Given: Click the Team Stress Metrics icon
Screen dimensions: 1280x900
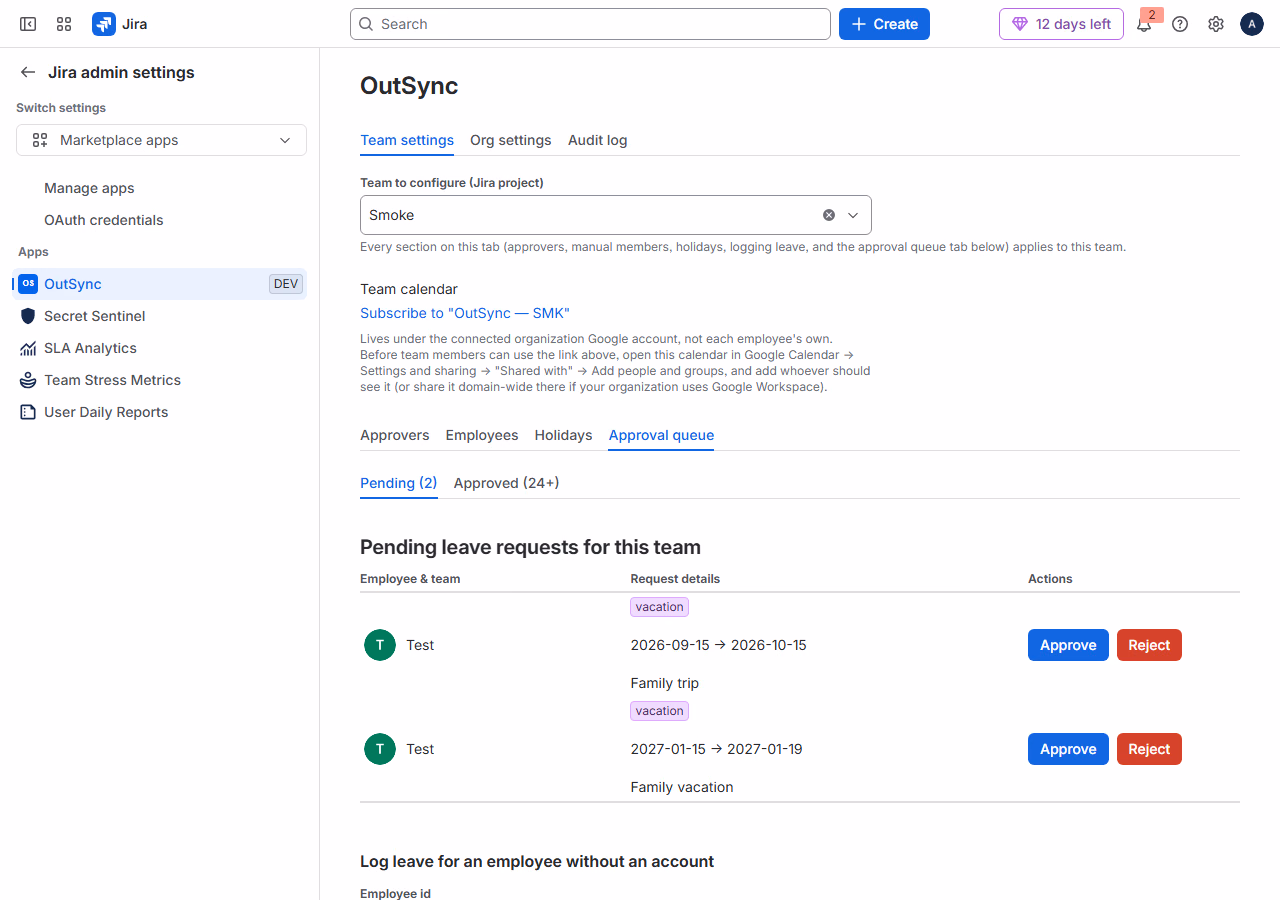Looking at the screenshot, I should click(28, 380).
